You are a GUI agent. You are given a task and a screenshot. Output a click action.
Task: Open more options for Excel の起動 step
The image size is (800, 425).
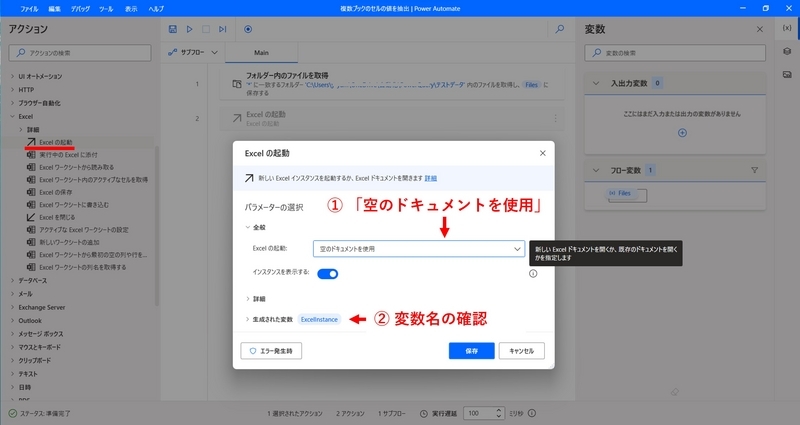point(555,118)
